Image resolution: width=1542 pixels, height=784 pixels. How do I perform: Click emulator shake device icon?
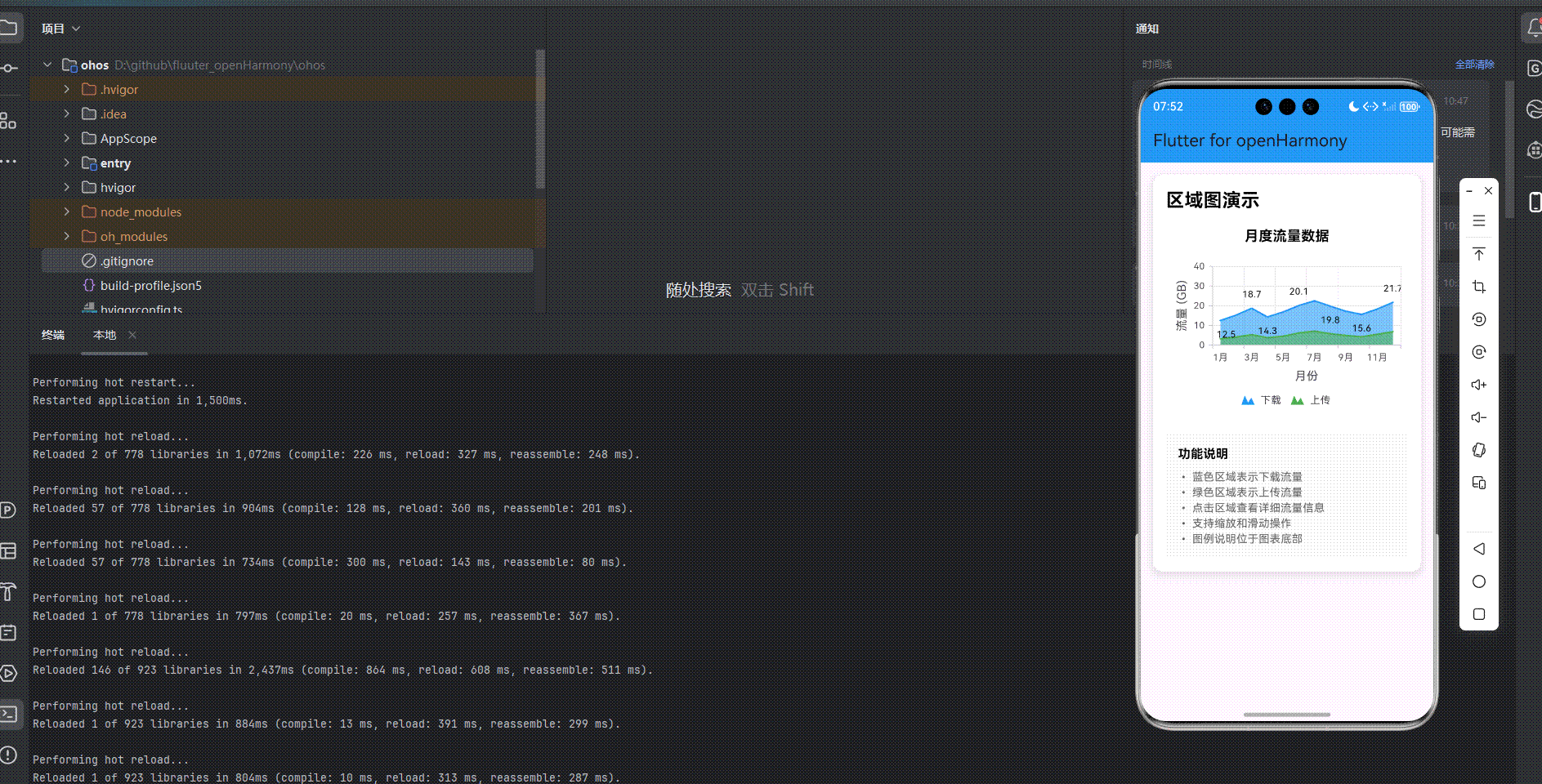click(x=1479, y=450)
